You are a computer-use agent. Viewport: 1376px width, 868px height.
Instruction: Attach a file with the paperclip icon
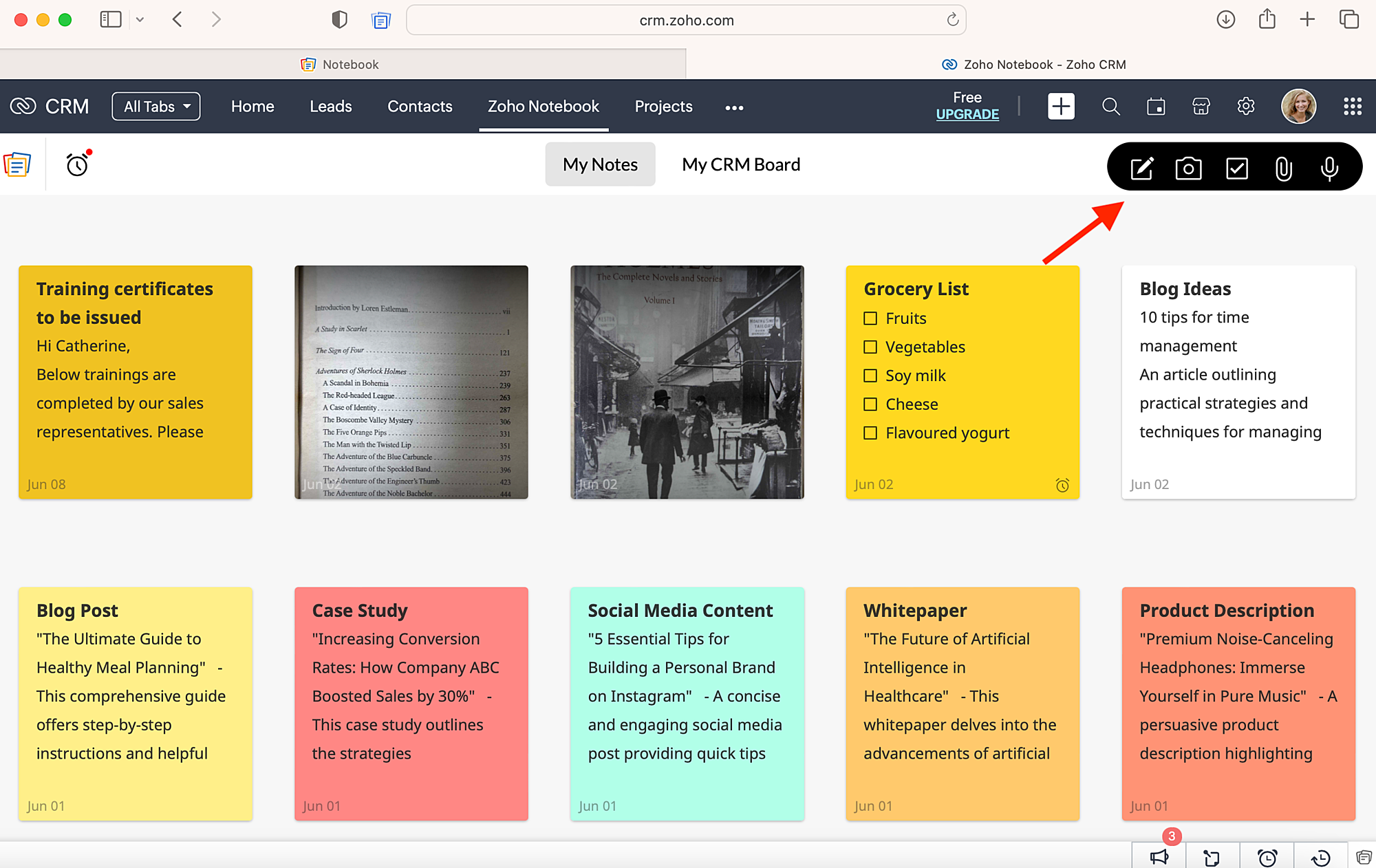click(x=1283, y=168)
